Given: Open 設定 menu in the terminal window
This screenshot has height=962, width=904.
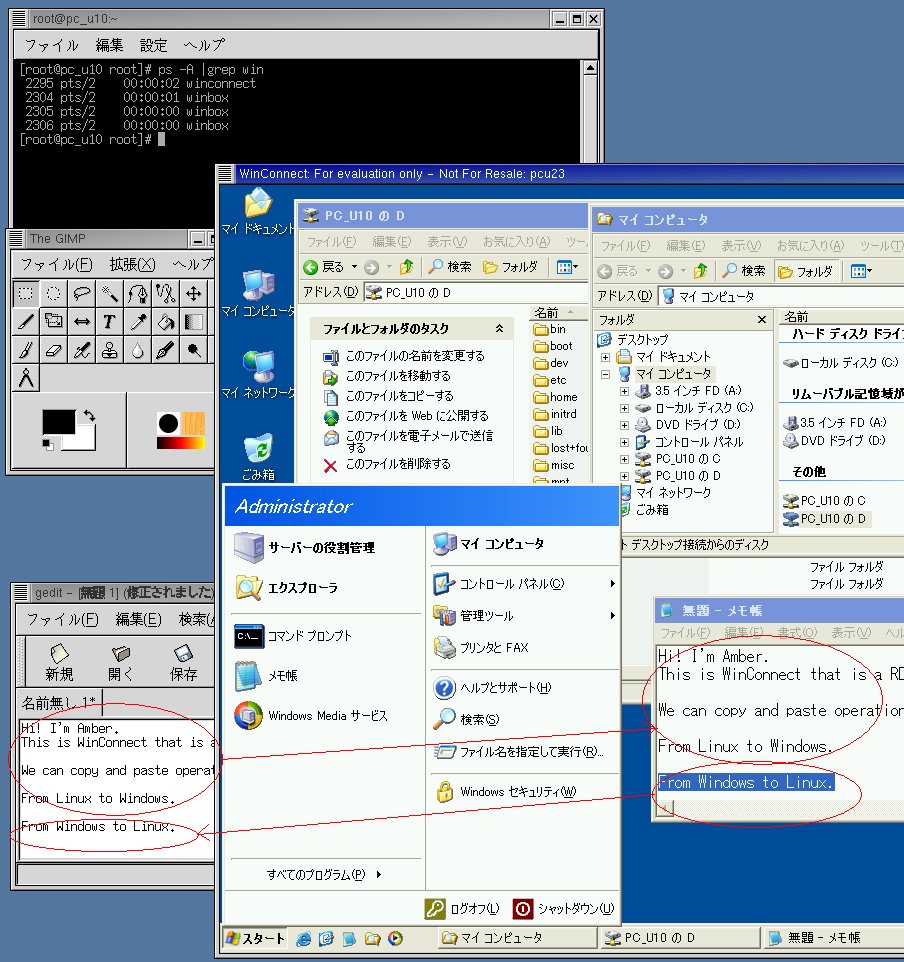Looking at the screenshot, I should coord(153,45).
